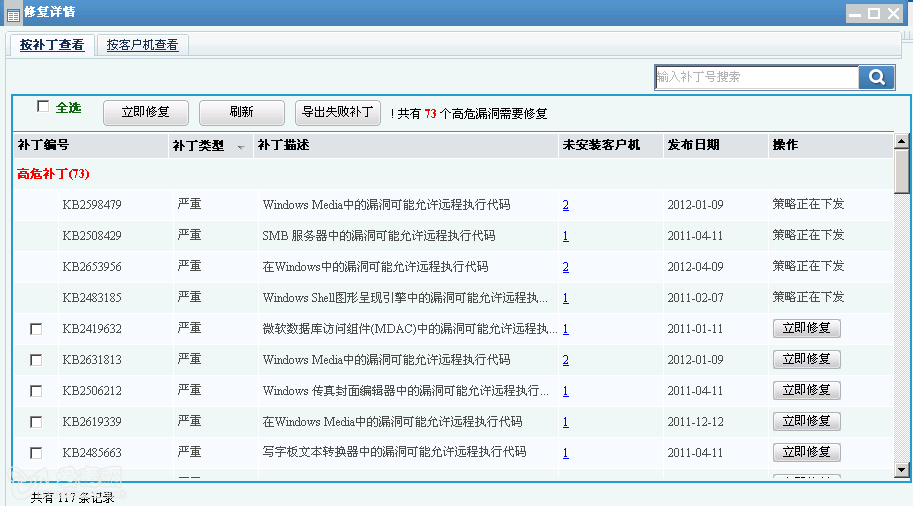Open the 补丁类型 column sort dropdown arrow

[x=240, y=147]
